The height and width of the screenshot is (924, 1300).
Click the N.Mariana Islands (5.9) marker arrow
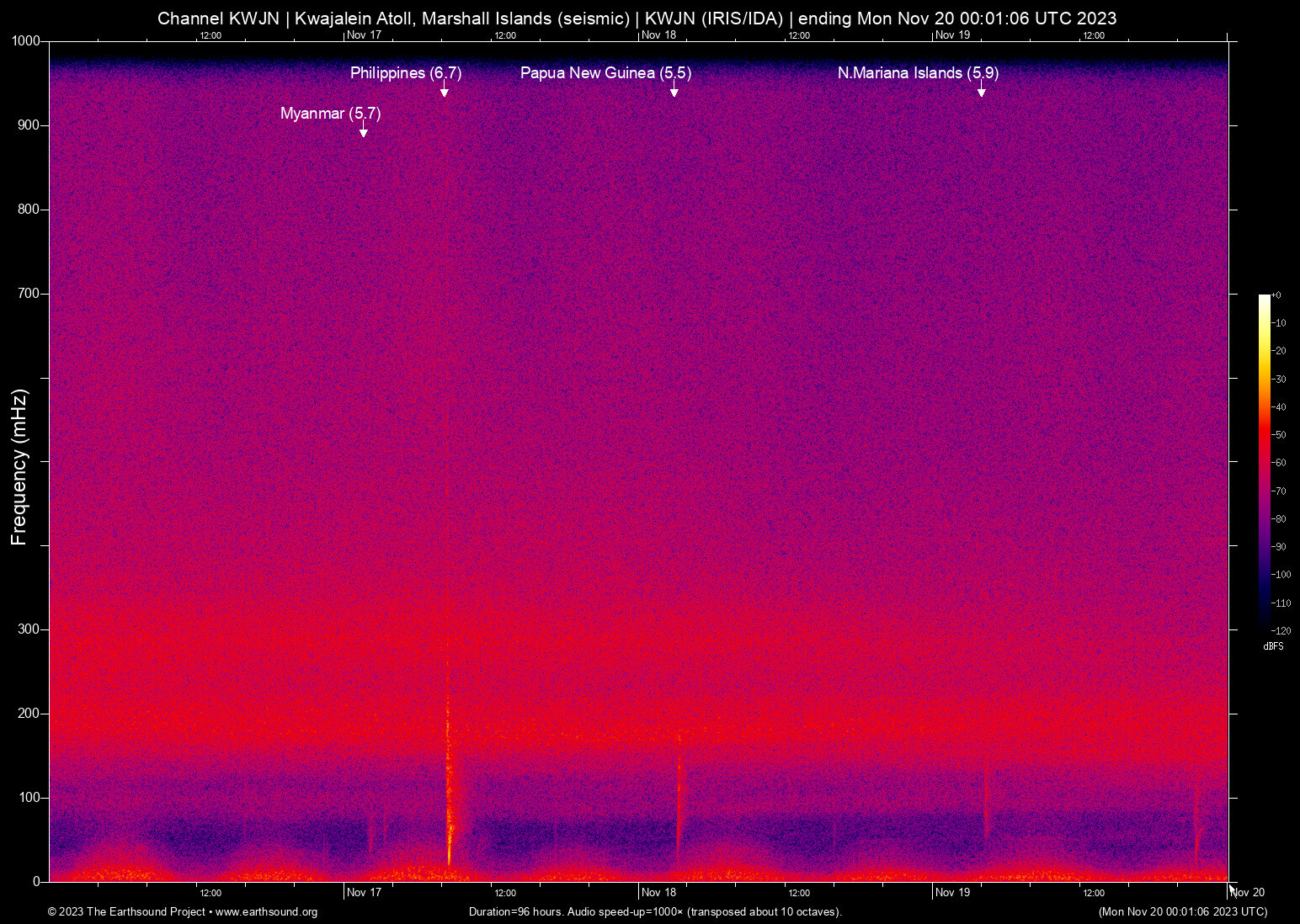(x=982, y=91)
